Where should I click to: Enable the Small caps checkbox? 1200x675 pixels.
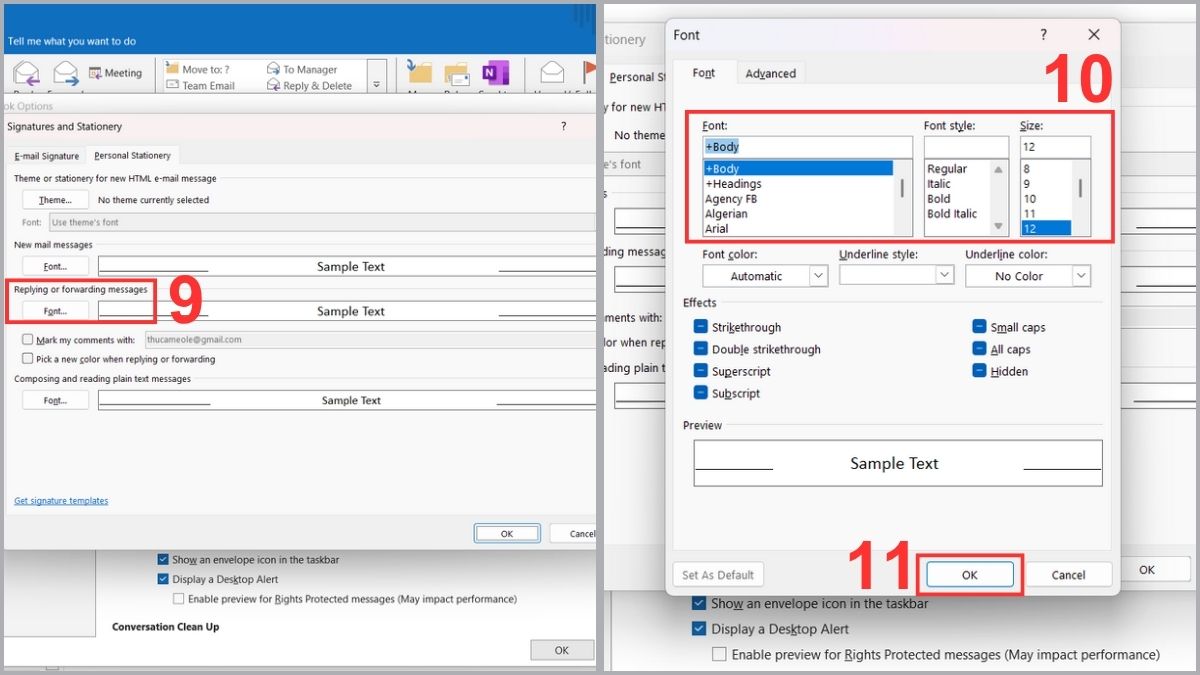pos(979,327)
